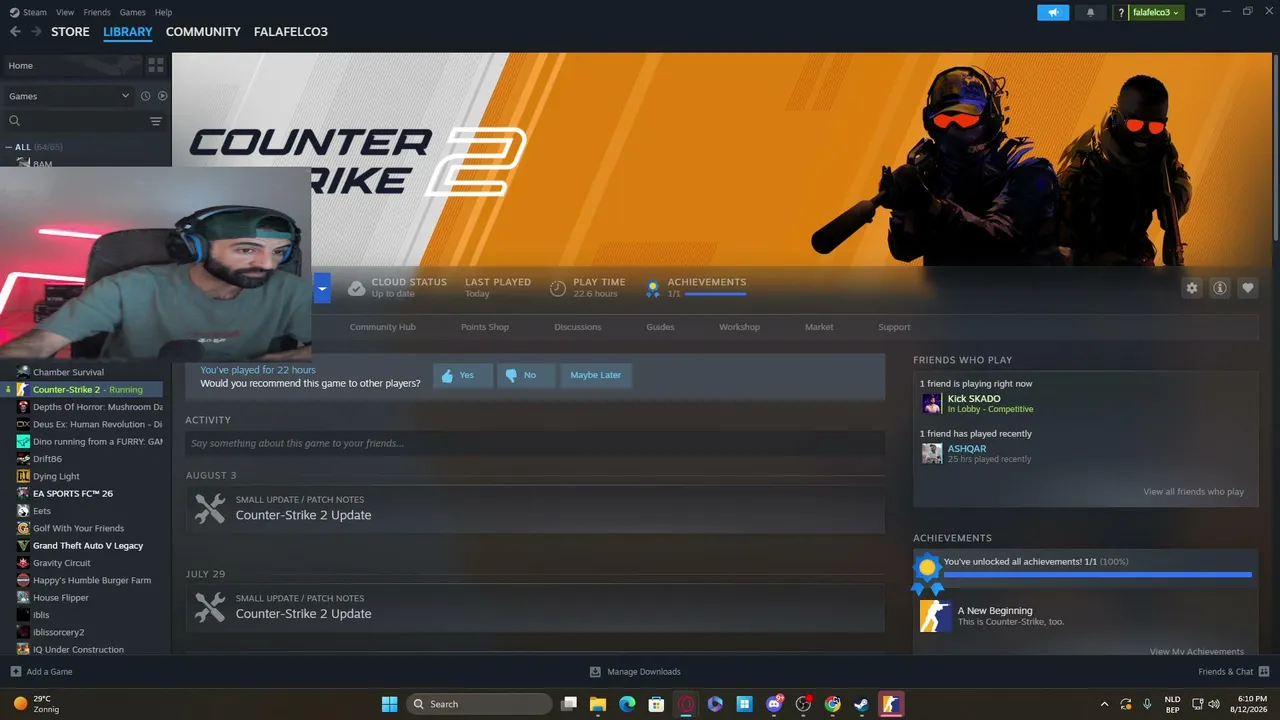Screen dimensions: 1280x720
Task: Open the View menu
Action: coord(65,12)
